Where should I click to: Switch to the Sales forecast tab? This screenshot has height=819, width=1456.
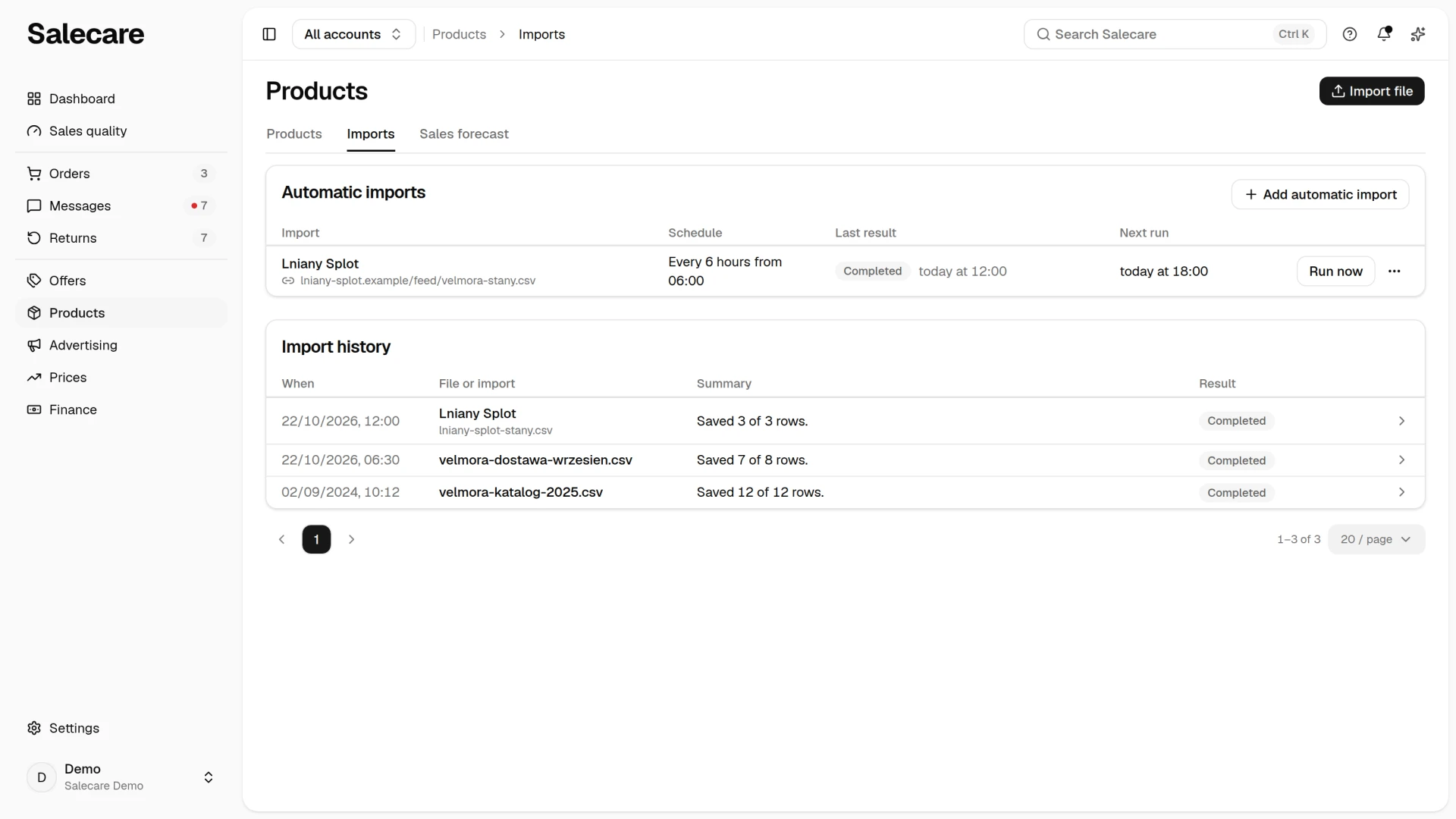pyautogui.click(x=464, y=134)
